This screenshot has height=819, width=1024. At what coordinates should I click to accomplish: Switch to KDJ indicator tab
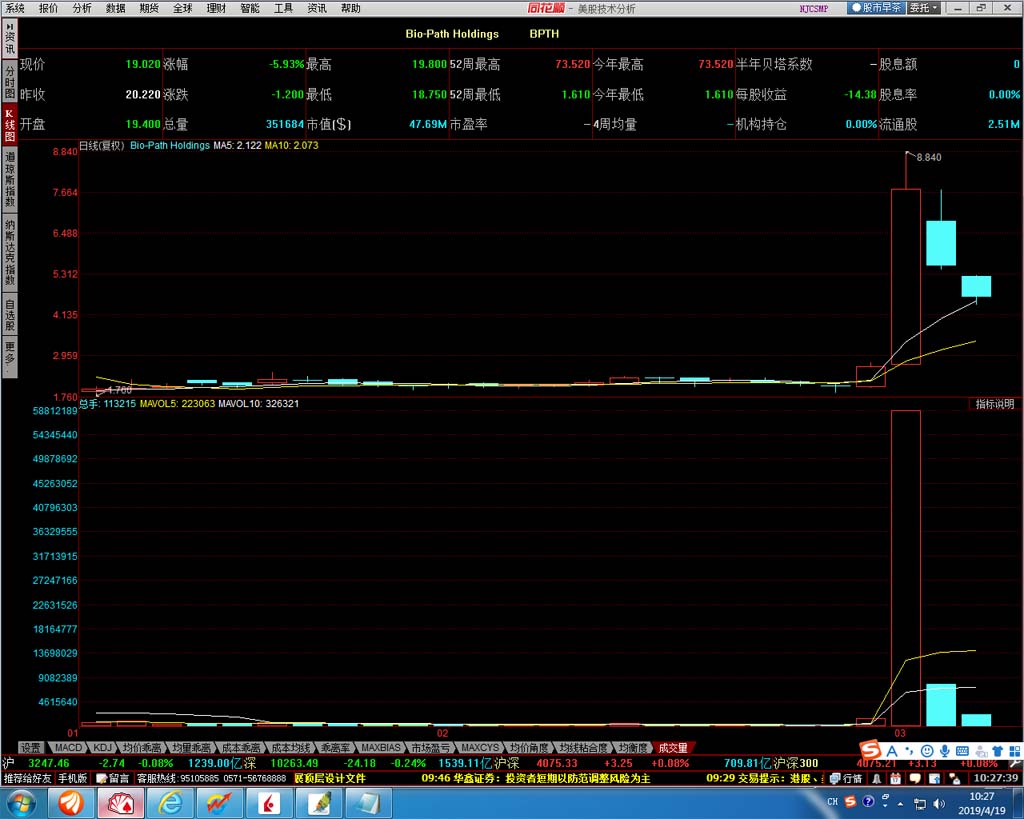103,748
